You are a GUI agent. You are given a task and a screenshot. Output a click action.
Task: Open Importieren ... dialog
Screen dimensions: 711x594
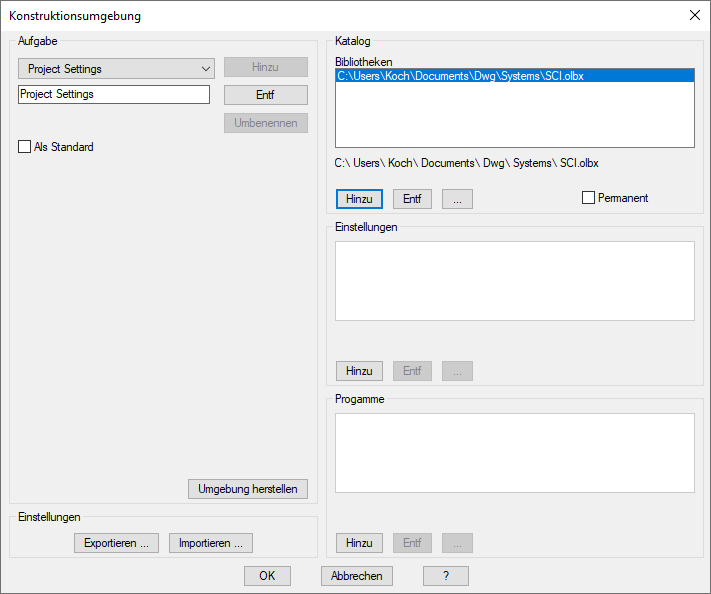(211, 543)
